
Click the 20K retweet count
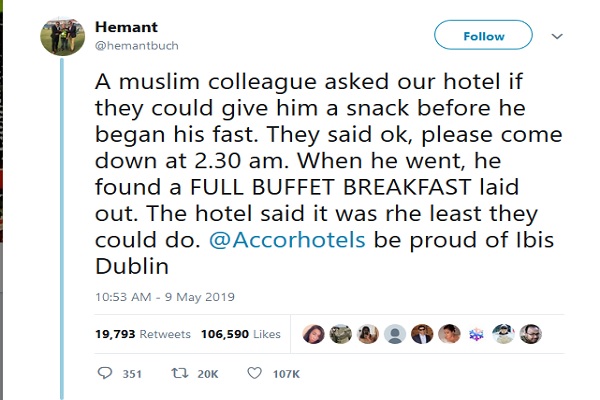coord(206,375)
